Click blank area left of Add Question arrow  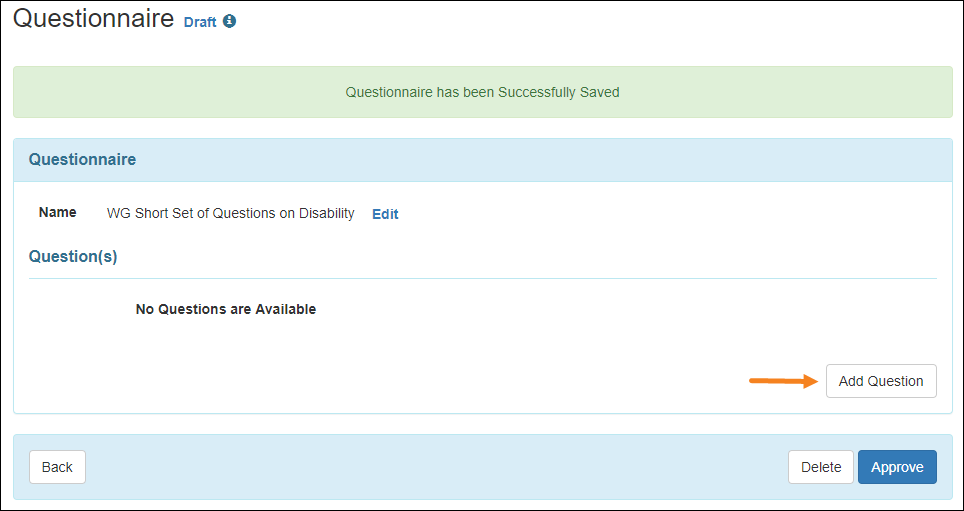[492, 381]
